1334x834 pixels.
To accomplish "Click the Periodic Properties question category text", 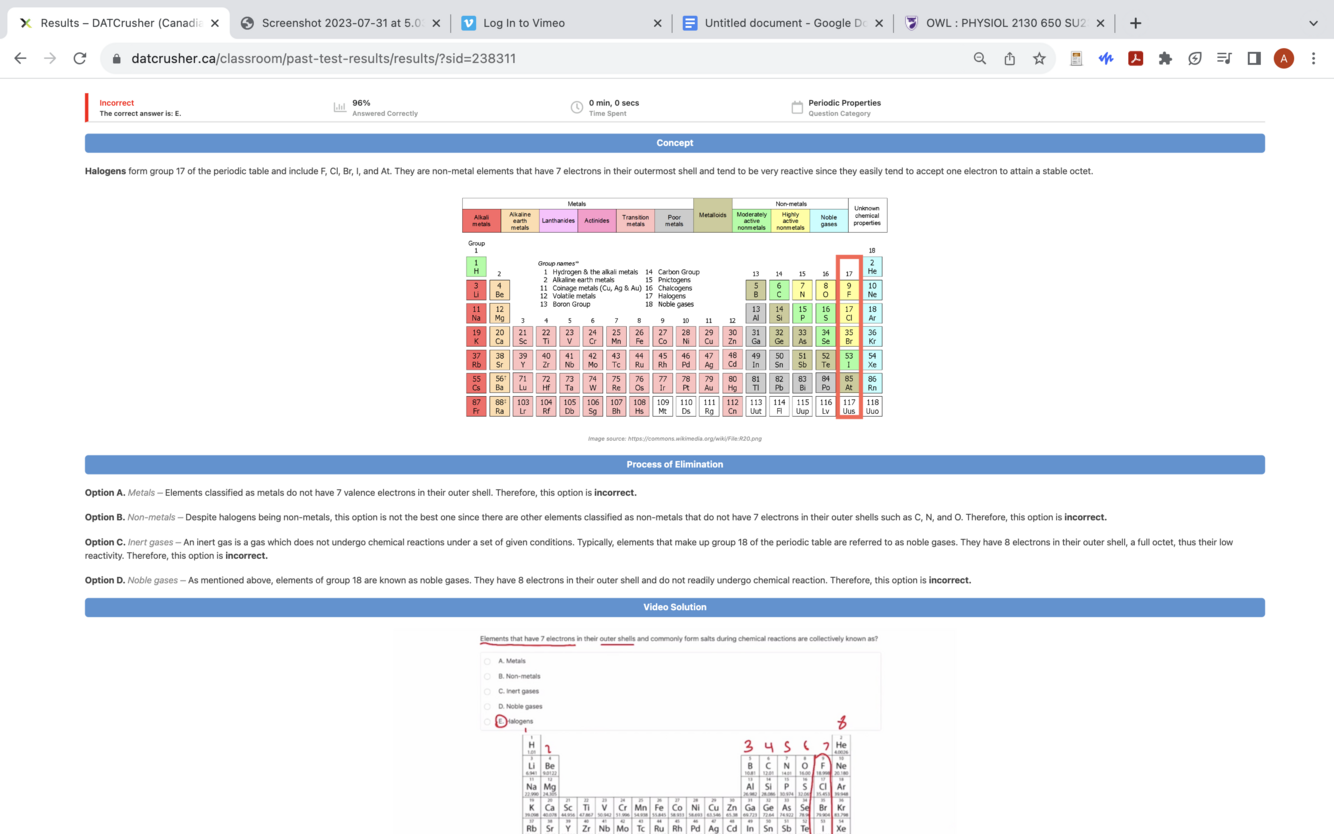I will 845,103.
